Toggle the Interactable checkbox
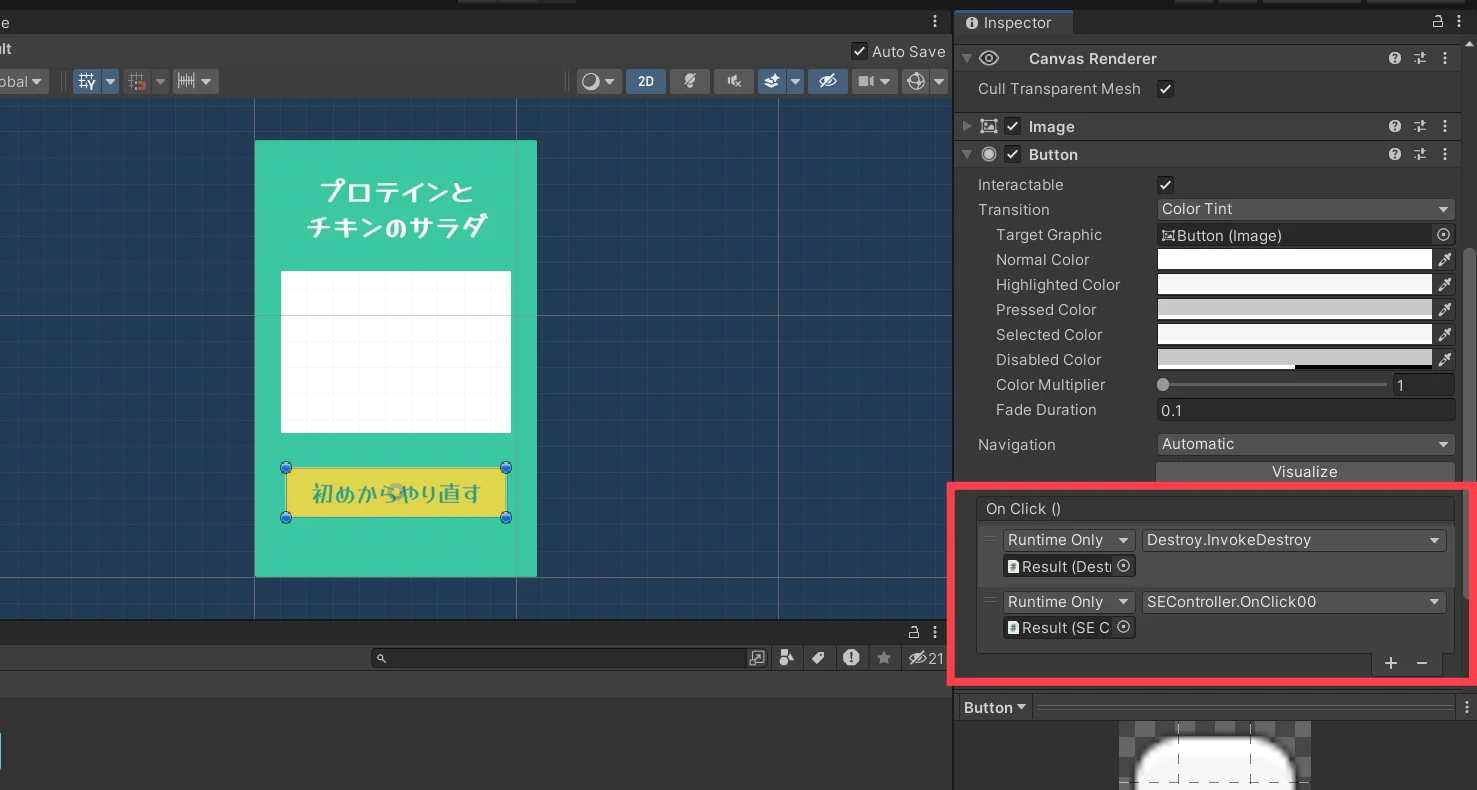The image size is (1477, 790). (x=1165, y=185)
